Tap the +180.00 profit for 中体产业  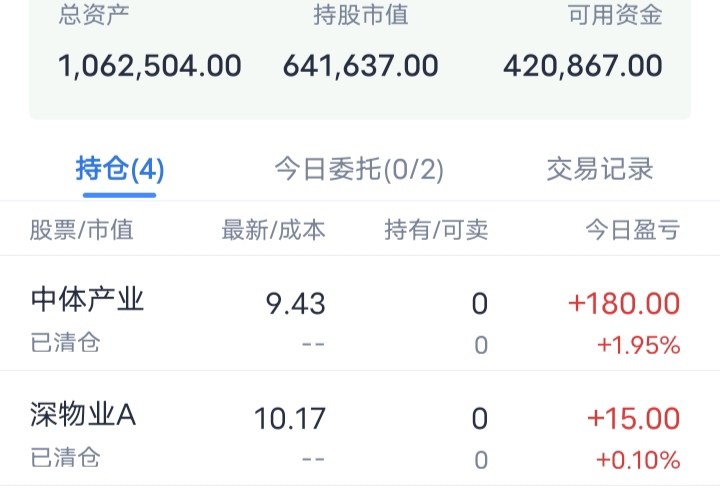[624, 303]
